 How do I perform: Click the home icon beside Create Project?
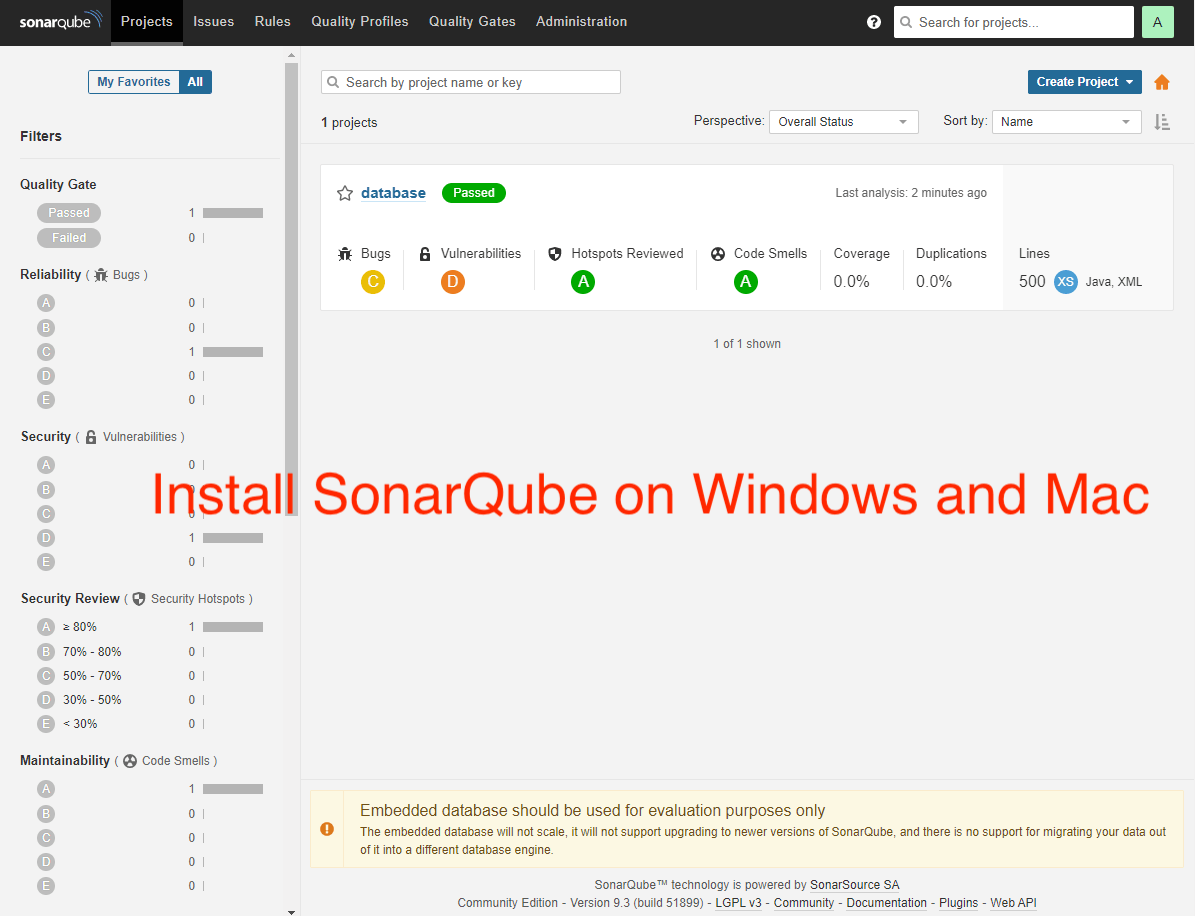coord(1162,81)
